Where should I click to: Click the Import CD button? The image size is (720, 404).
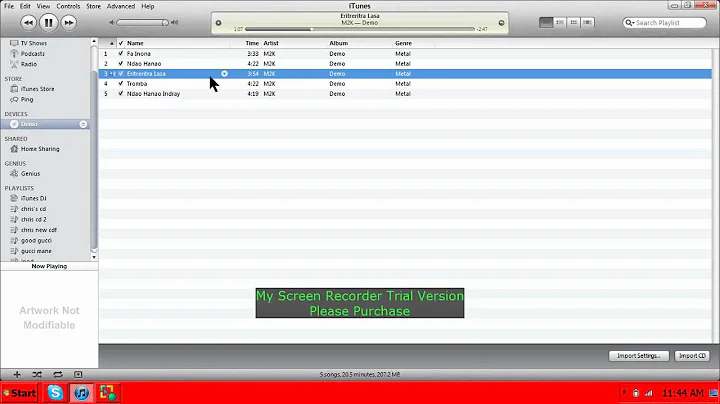(692, 356)
